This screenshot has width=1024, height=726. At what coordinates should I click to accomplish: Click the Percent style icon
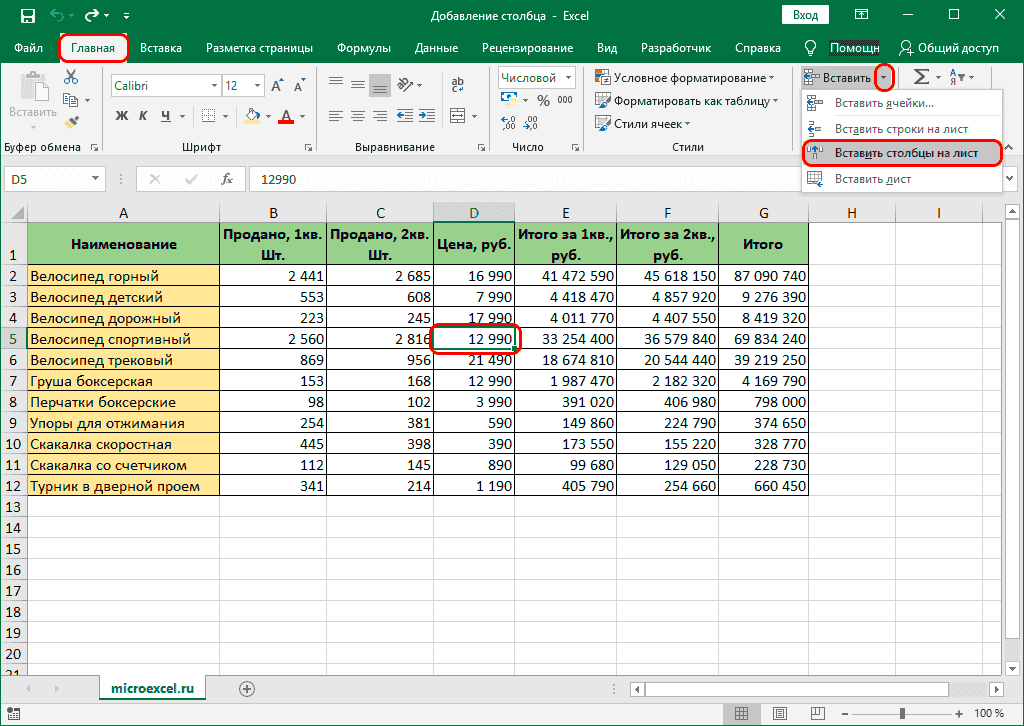click(x=546, y=100)
